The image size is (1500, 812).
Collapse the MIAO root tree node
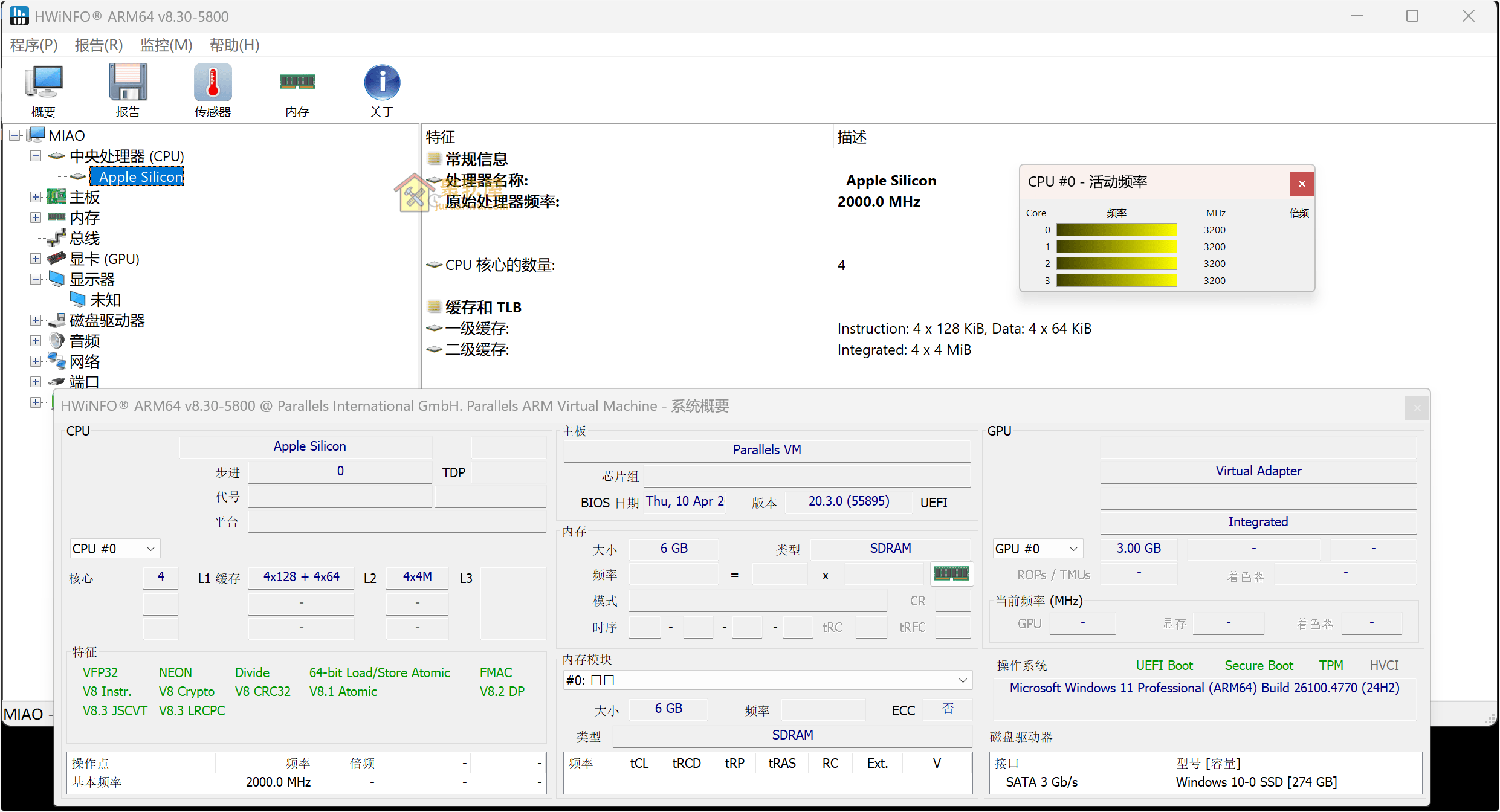coord(13,134)
